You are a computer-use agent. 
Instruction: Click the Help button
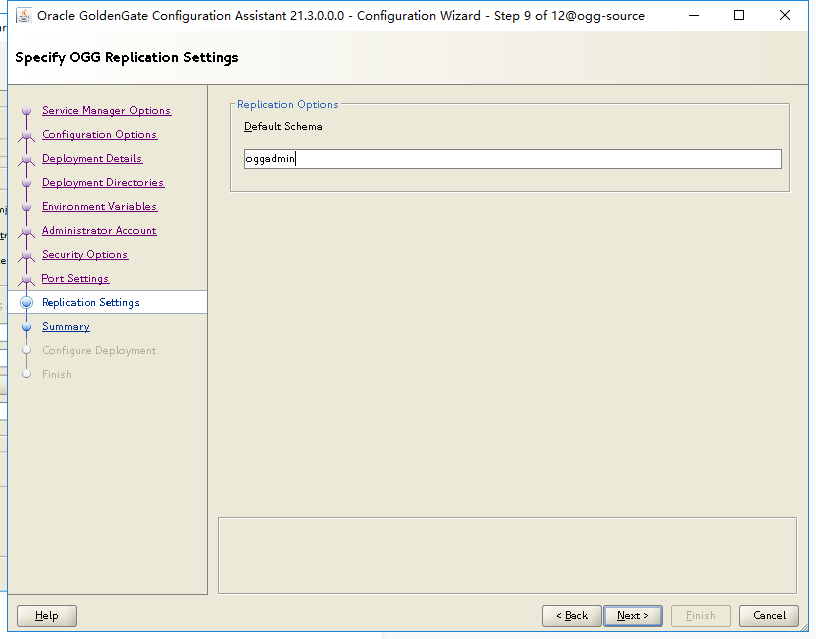click(x=47, y=616)
